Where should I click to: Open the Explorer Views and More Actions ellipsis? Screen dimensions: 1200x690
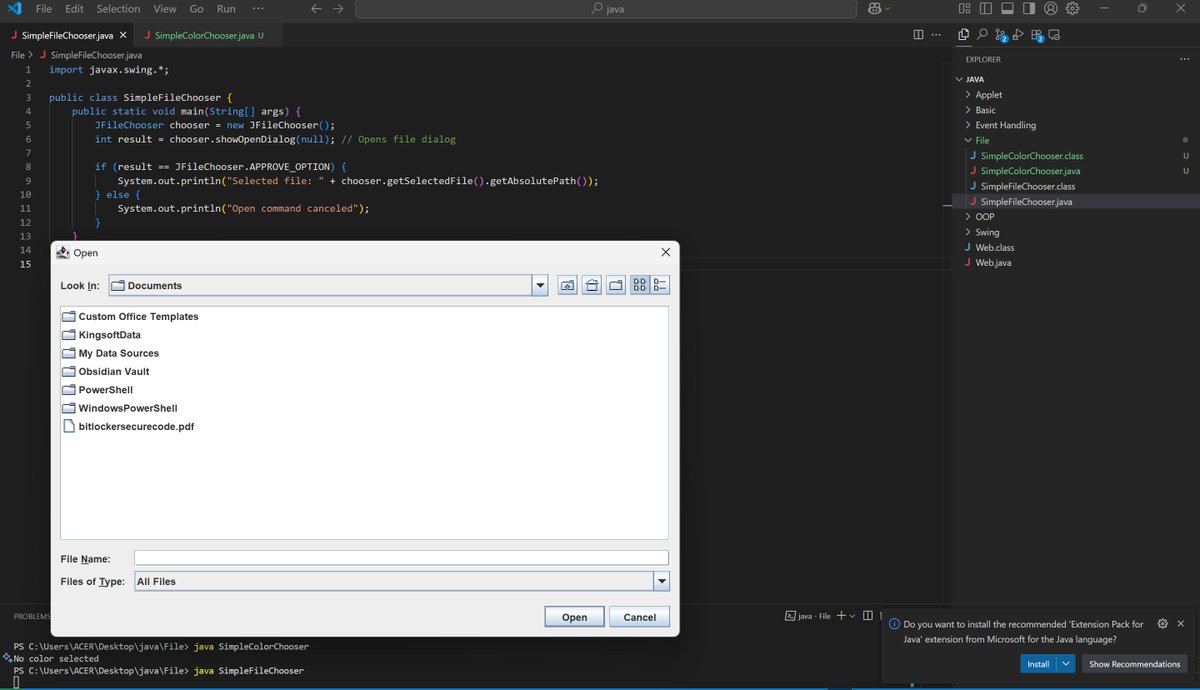(1186, 59)
